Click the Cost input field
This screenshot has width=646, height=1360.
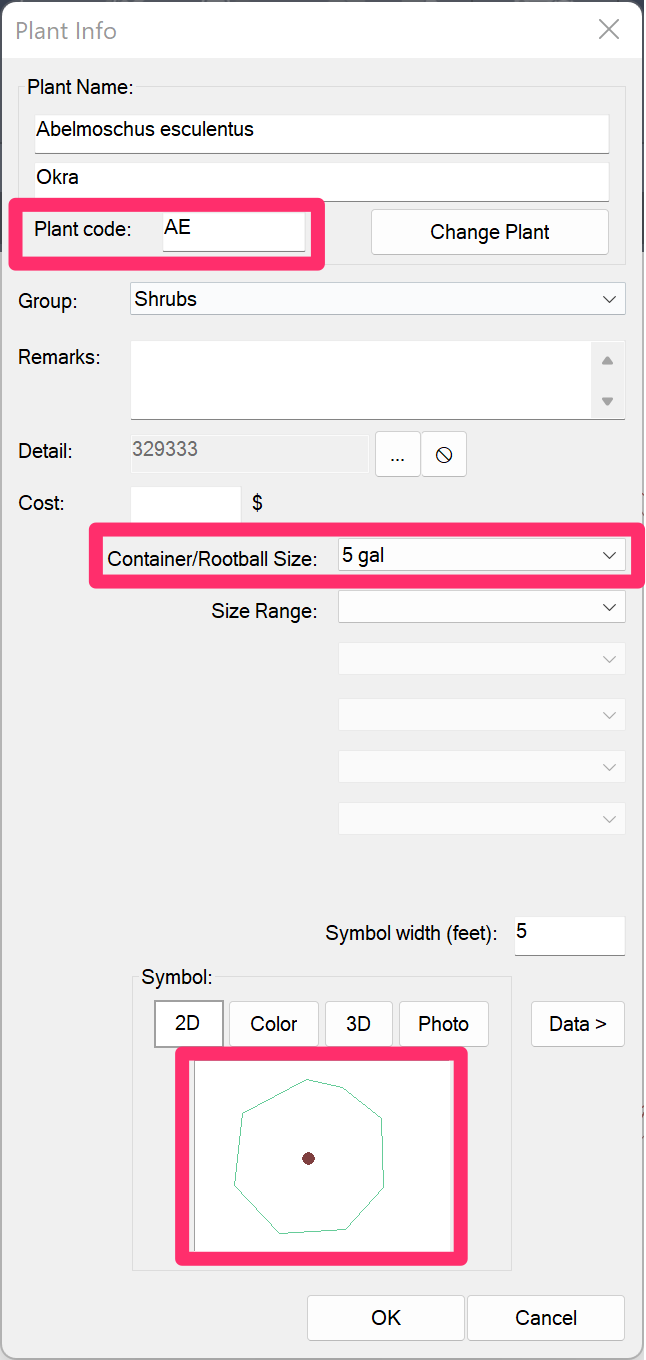(186, 504)
